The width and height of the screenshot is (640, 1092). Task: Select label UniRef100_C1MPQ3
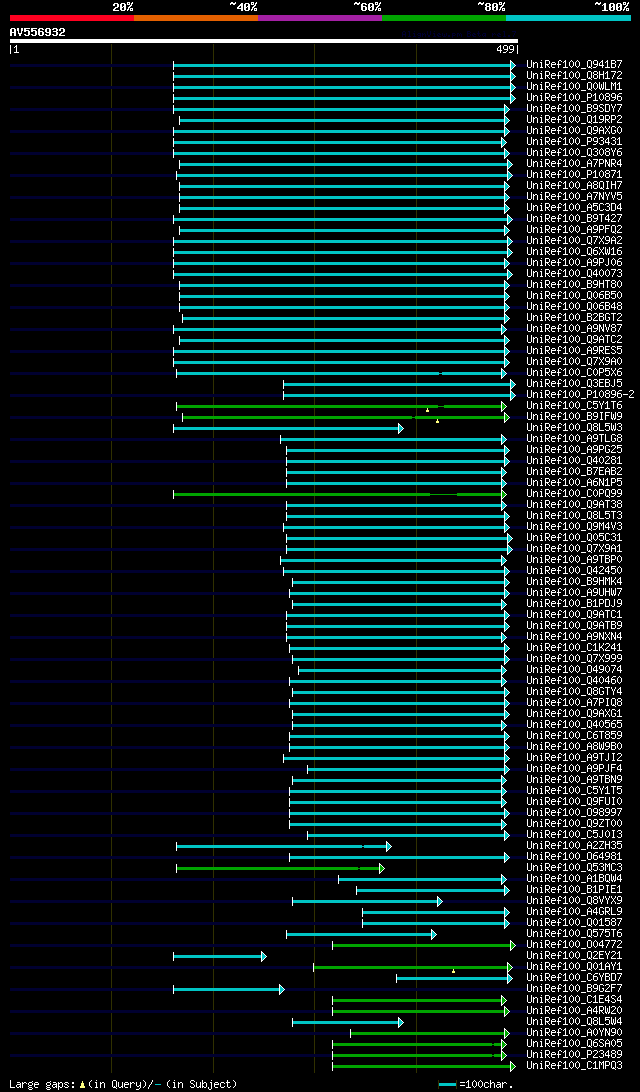pyautogui.click(x=575, y=1066)
